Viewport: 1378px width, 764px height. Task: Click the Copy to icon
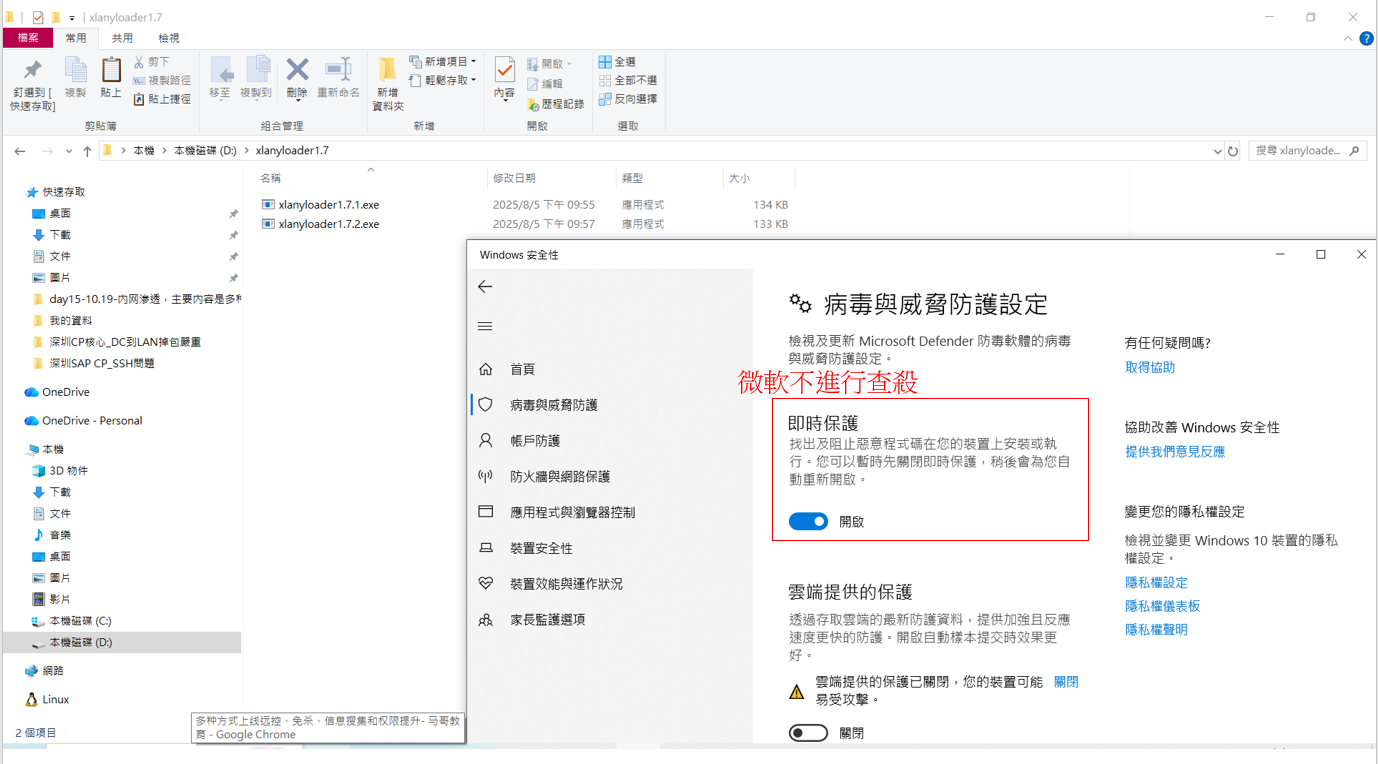(x=258, y=69)
